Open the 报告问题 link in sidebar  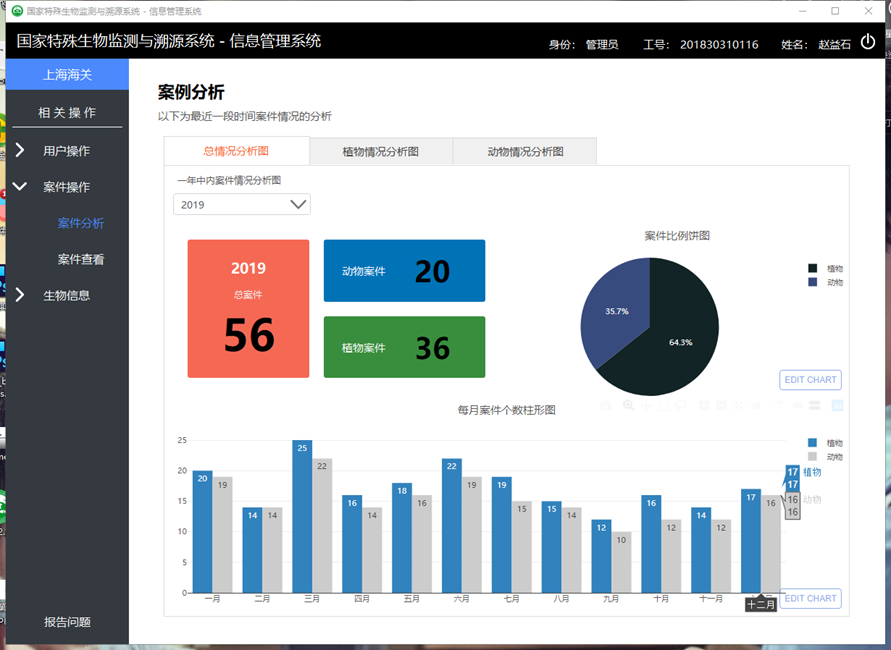point(67,622)
